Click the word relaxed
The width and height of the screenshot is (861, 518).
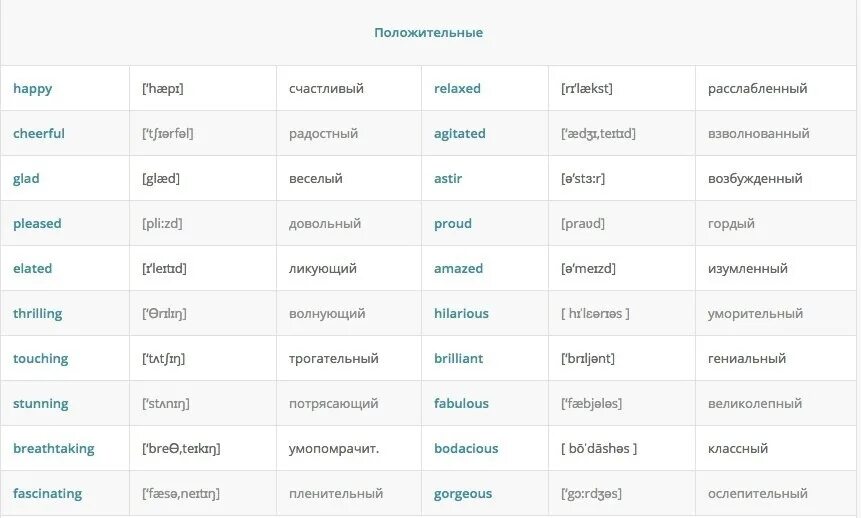(457, 89)
